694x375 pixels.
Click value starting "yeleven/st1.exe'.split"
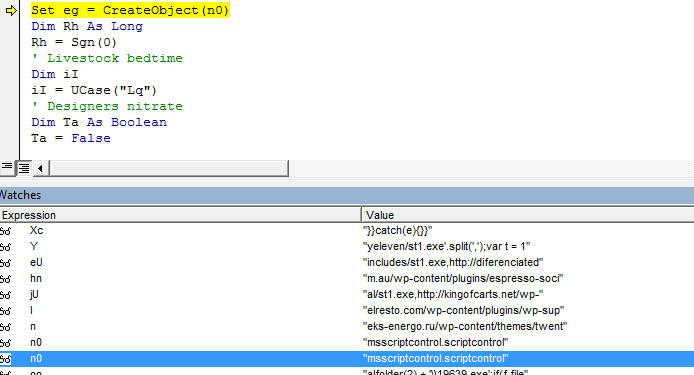click(447, 247)
